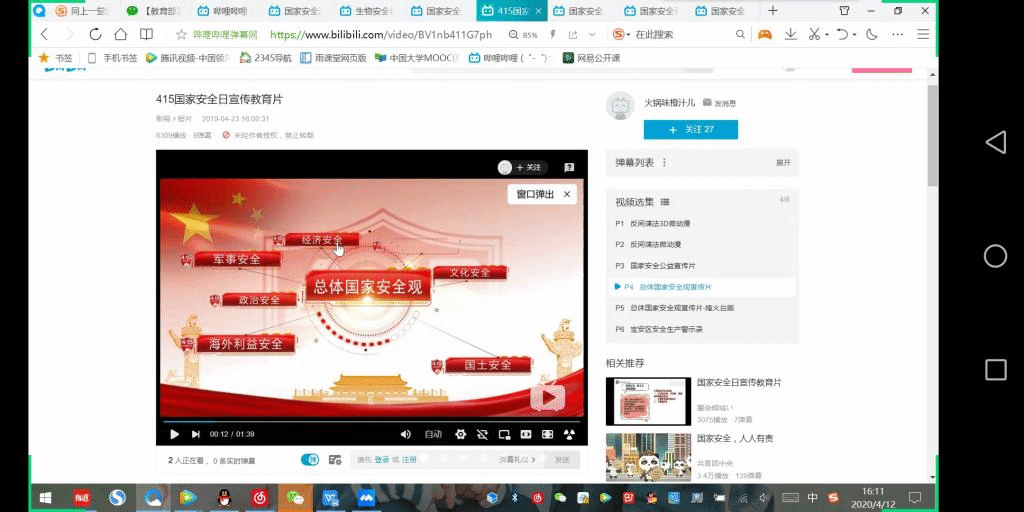The width and height of the screenshot is (1024, 512).
Task: Toggle loop playback icon in player
Action: click(483, 434)
